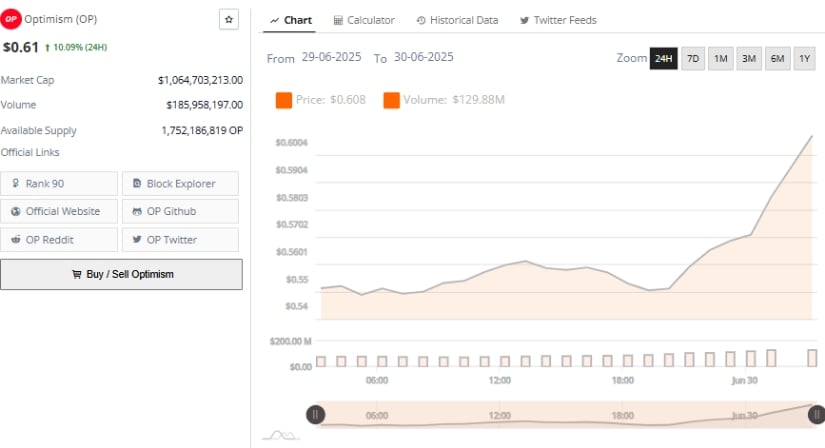This screenshot has width=825, height=448.
Task: Visit the Official Website link
Action: 59,211
